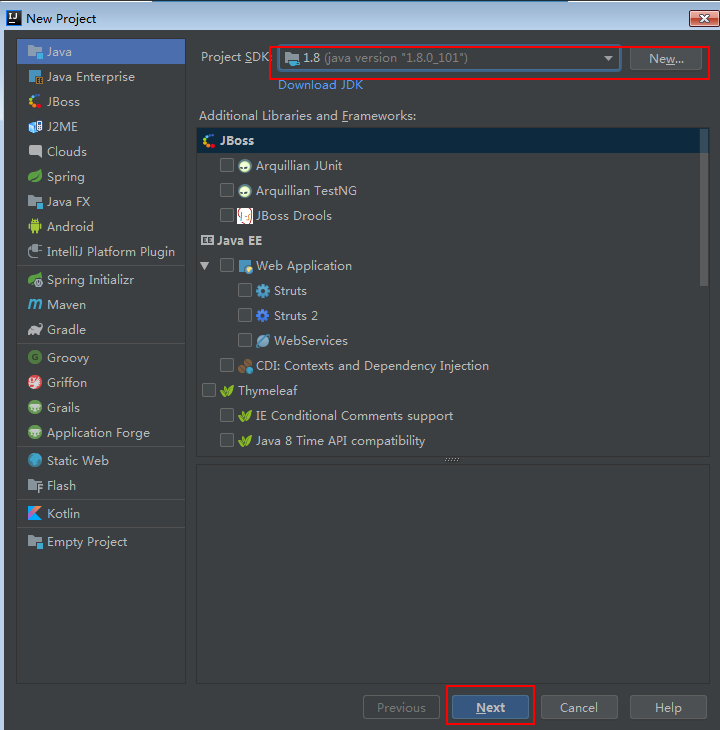
Task: Tick the WebServices checkbox
Action: point(245,340)
